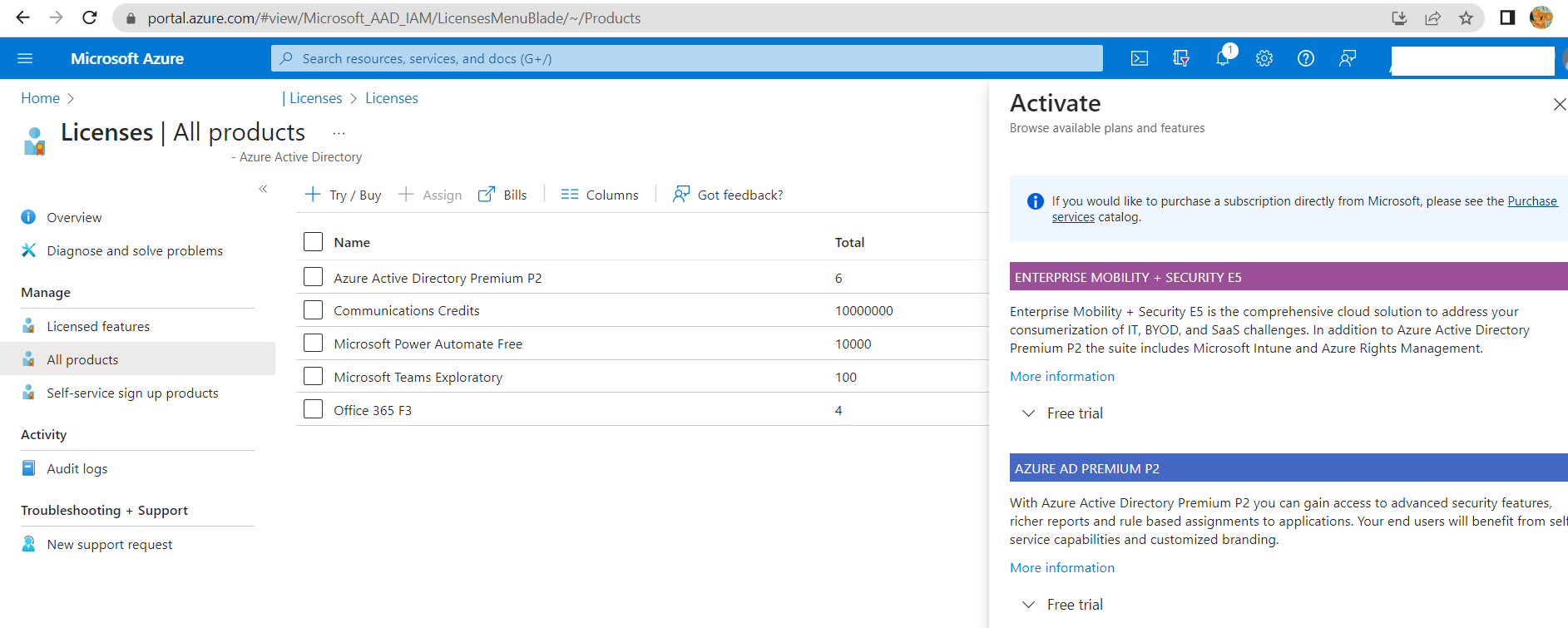This screenshot has width=1568, height=628.
Task: Check the Office 365 F3 row
Action: (313, 409)
